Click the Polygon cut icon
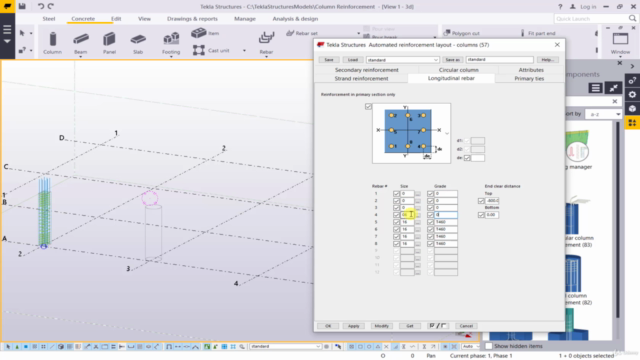The width and height of the screenshot is (640, 360). (x=447, y=33)
